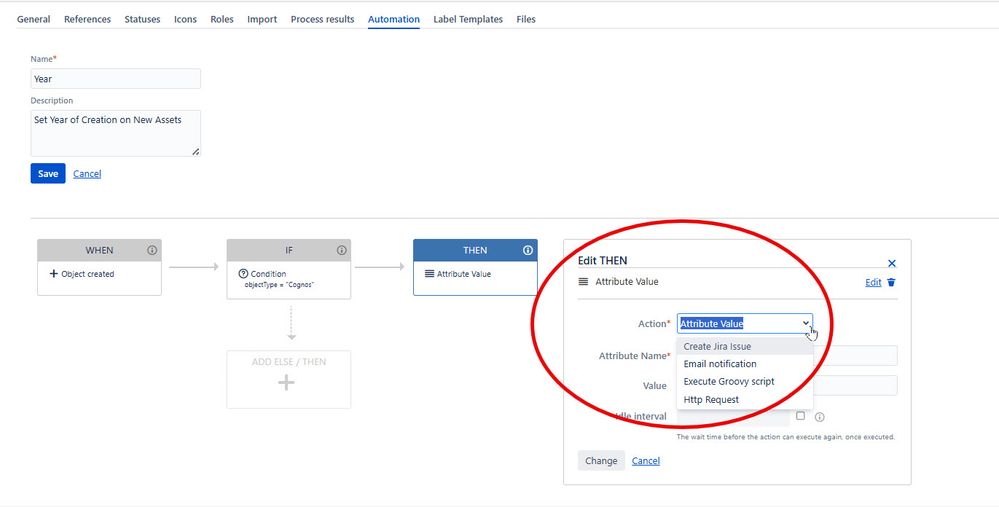Click the Change button
999x507 pixels.
(x=601, y=461)
